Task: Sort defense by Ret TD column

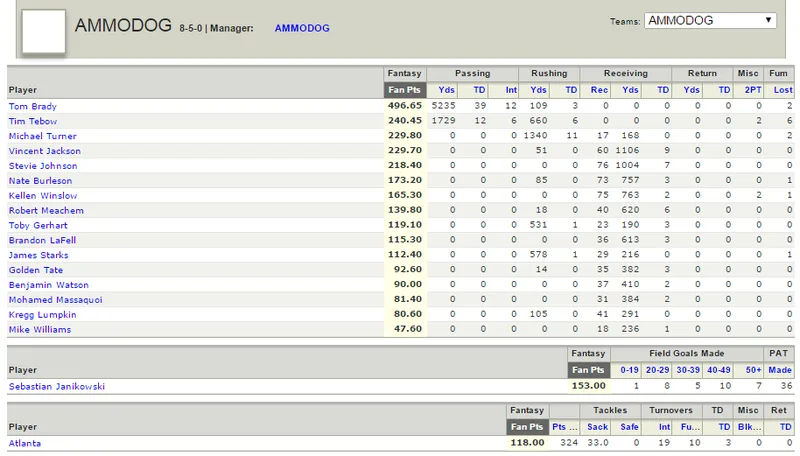Action: (785, 427)
